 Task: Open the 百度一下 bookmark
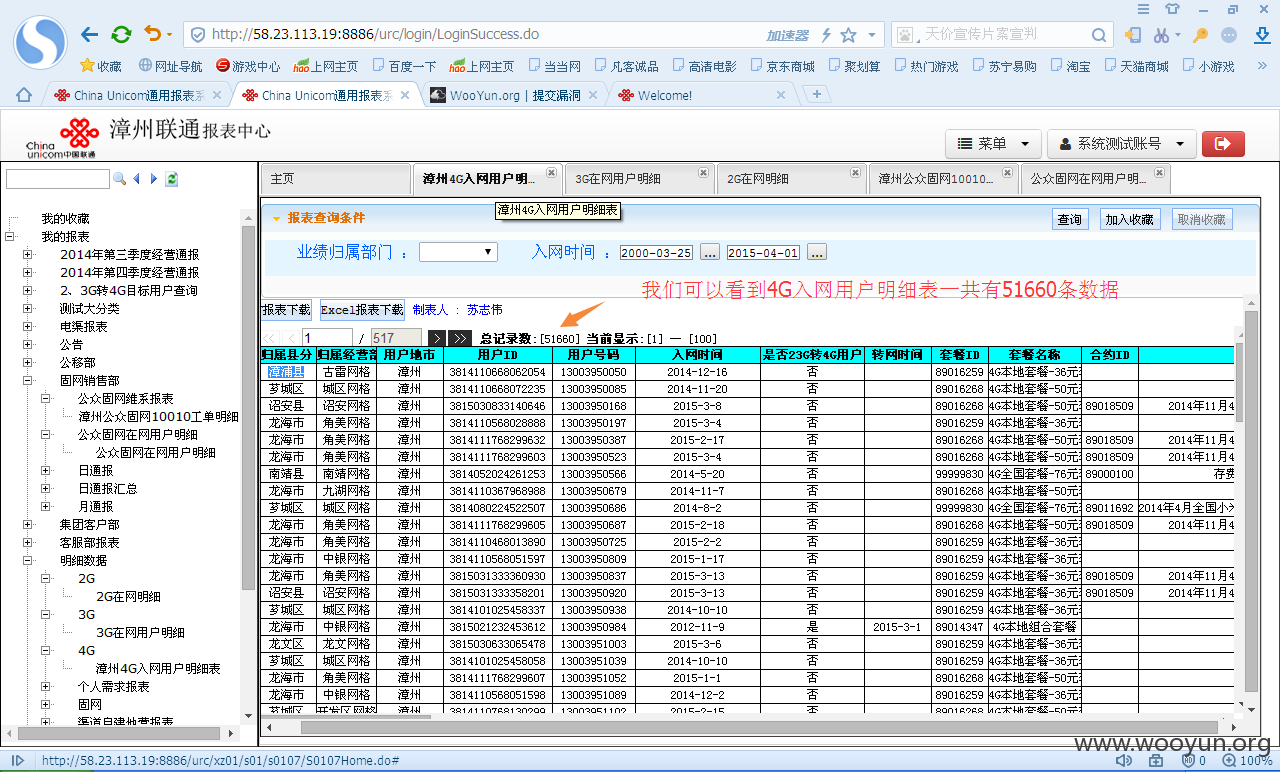pos(404,66)
